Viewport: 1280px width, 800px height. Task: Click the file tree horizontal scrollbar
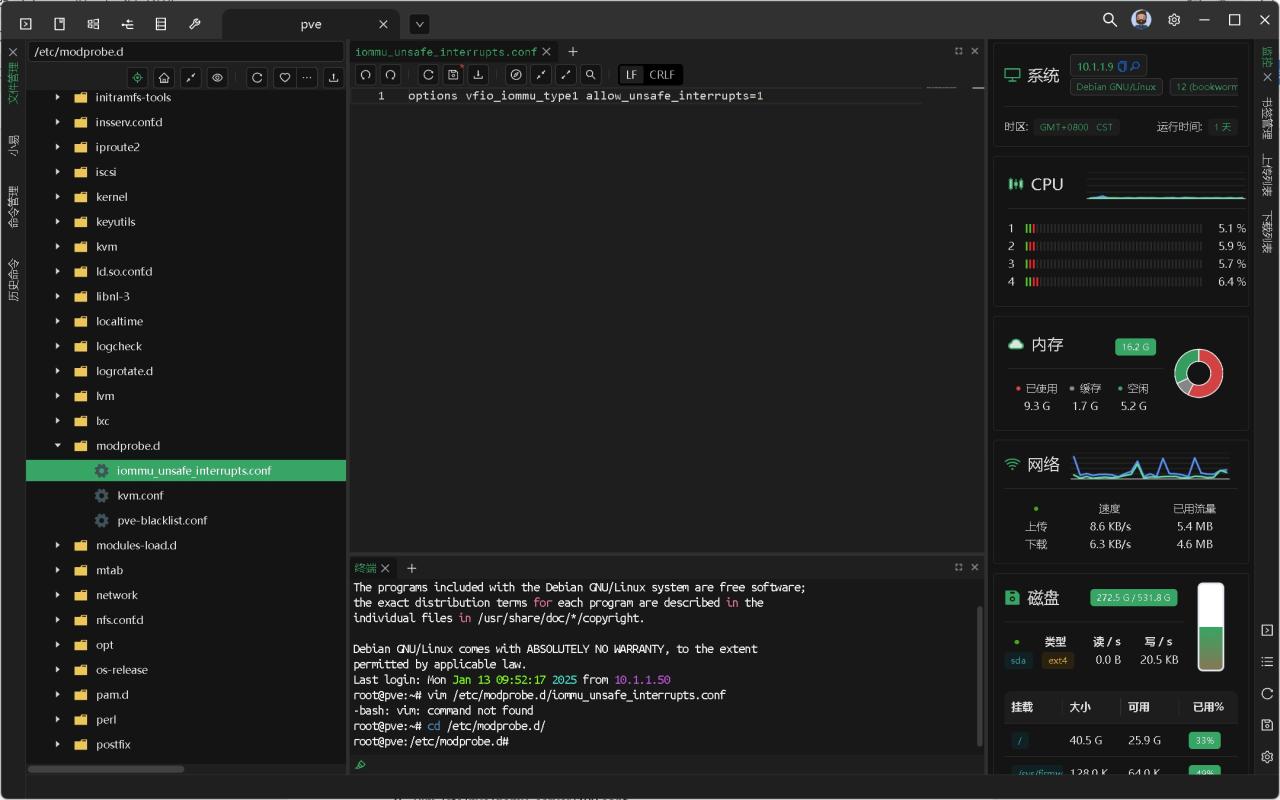(105, 769)
